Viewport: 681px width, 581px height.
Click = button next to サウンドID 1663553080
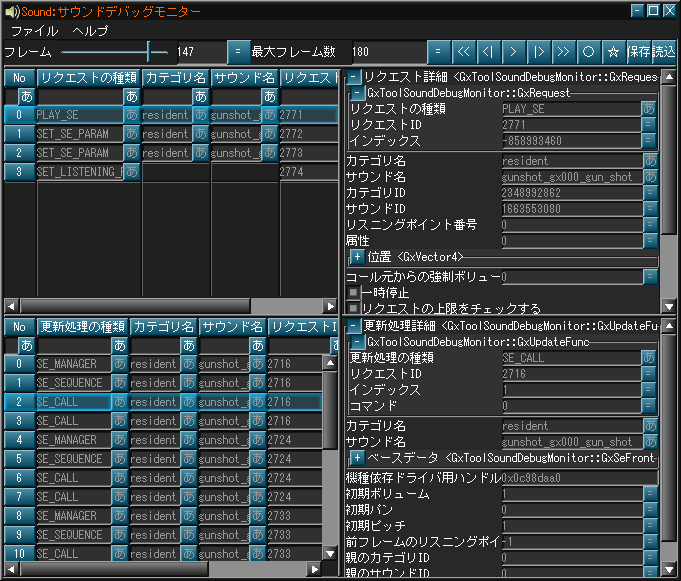coord(651,209)
